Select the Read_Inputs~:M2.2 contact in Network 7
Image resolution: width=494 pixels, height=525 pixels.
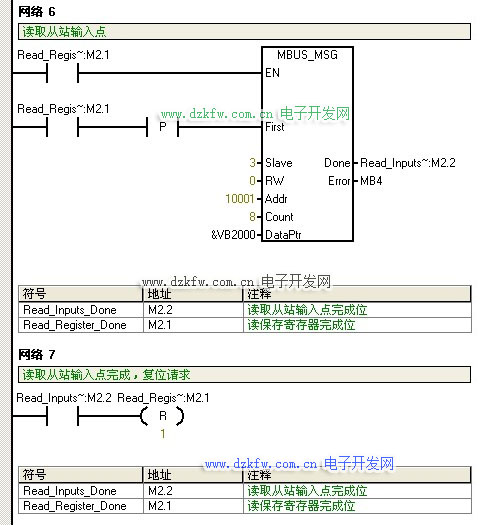click(62, 416)
